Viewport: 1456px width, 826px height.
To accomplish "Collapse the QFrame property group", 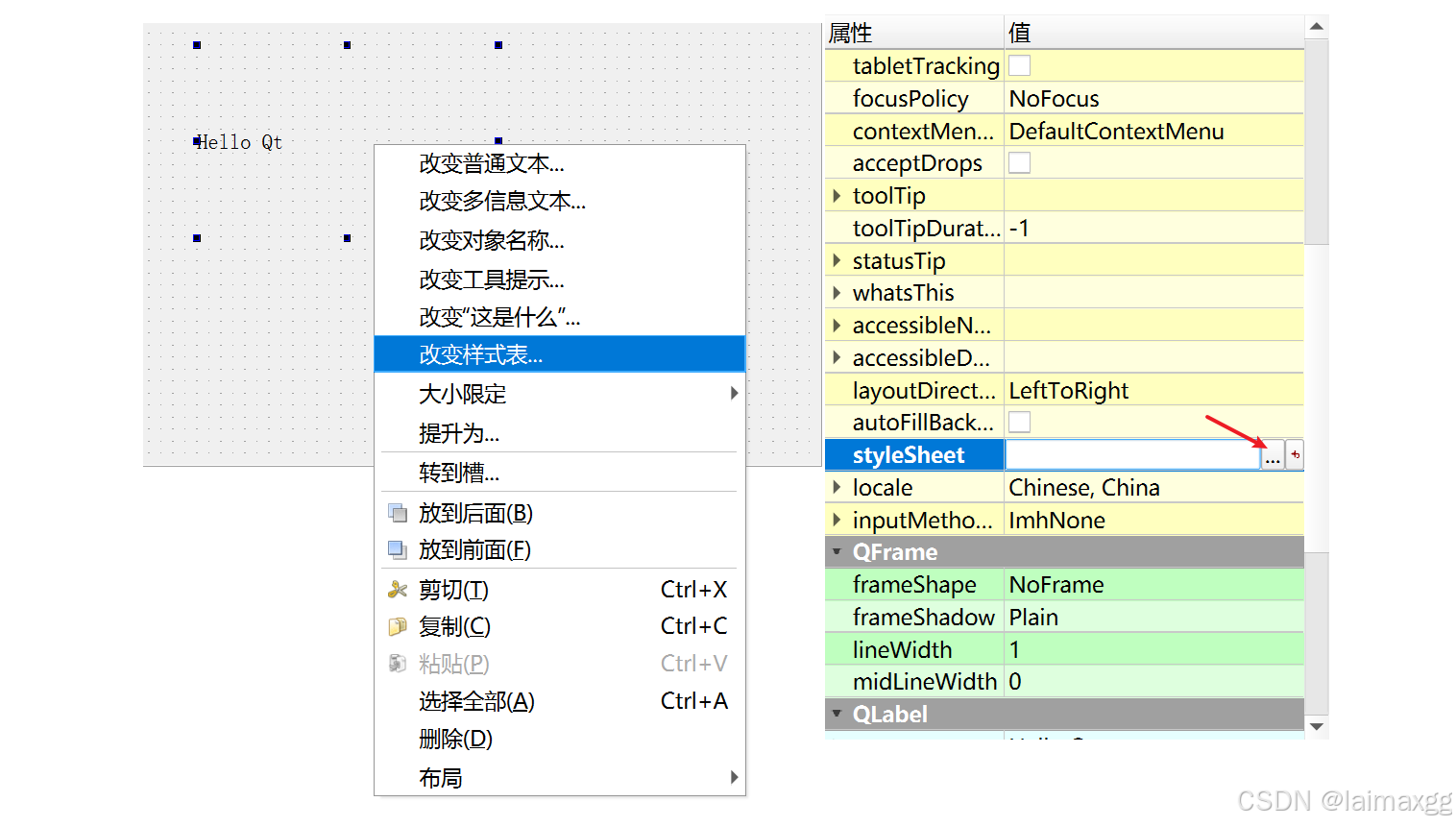I will [x=837, y=552].
